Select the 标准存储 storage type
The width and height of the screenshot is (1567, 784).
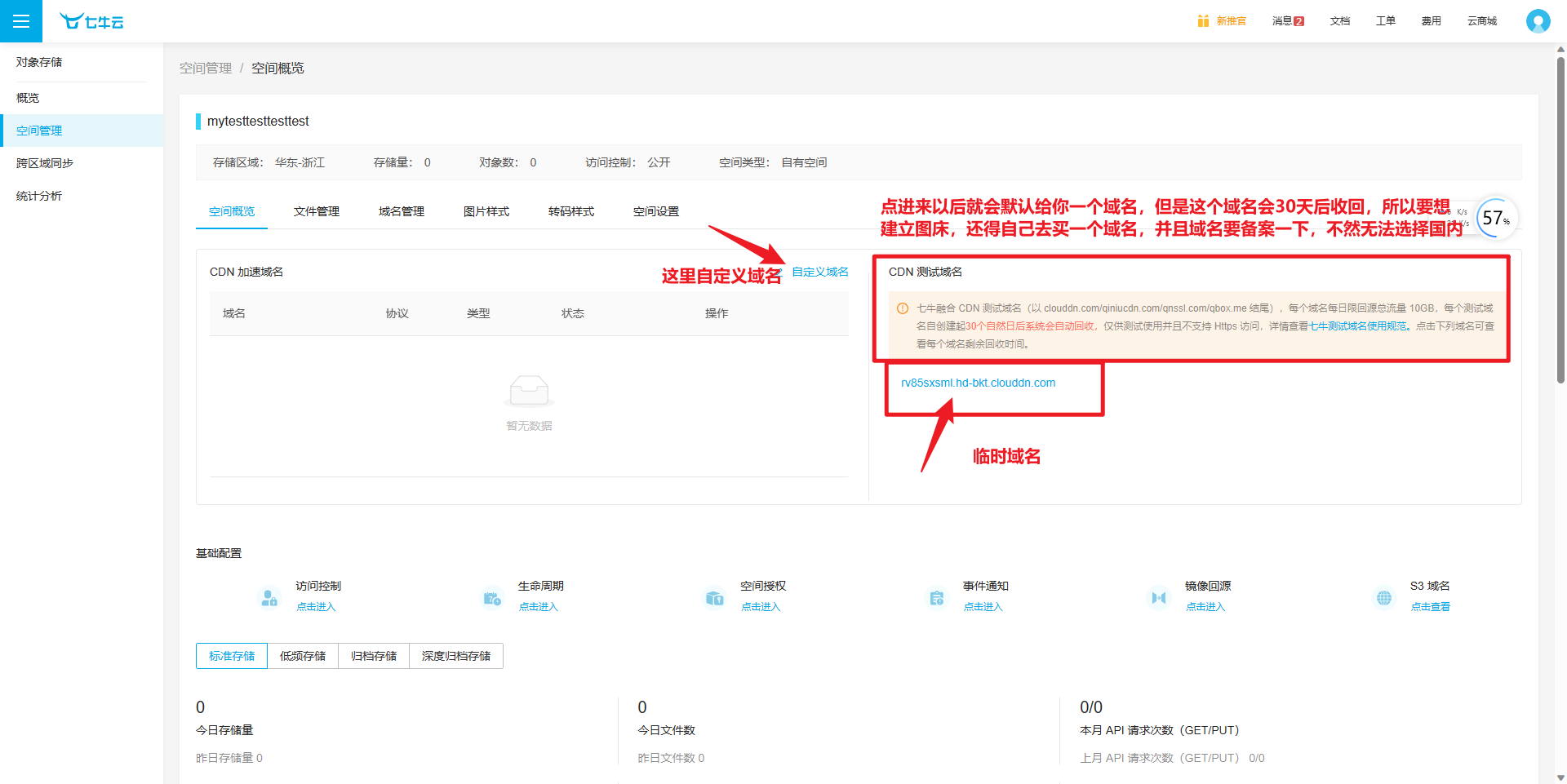(x=232, y=656)
